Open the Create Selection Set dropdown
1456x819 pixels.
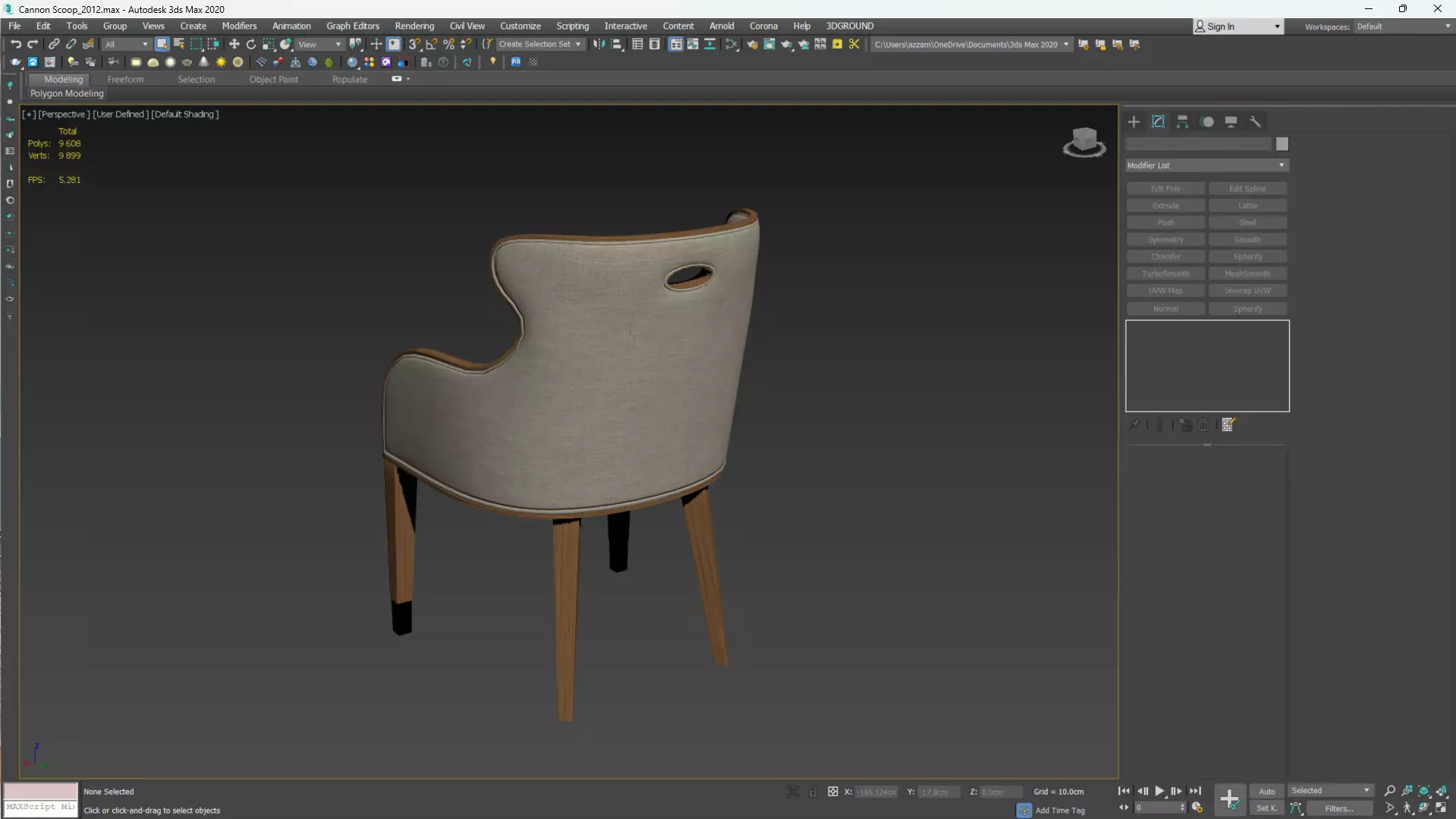(x=540, y=44)
